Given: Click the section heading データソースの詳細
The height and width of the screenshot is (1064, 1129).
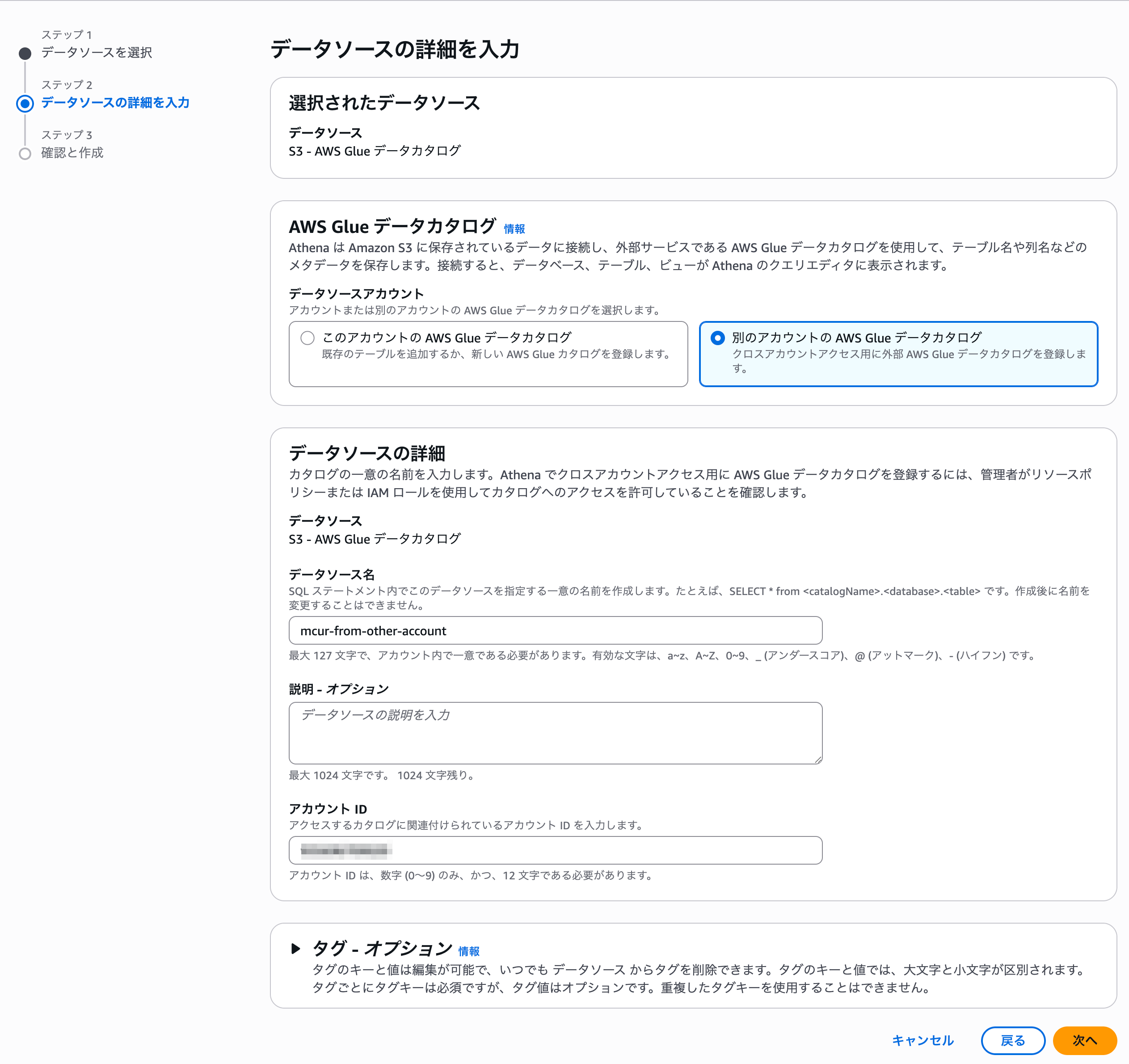Looking at the screenshot, I should pos(367,453).
